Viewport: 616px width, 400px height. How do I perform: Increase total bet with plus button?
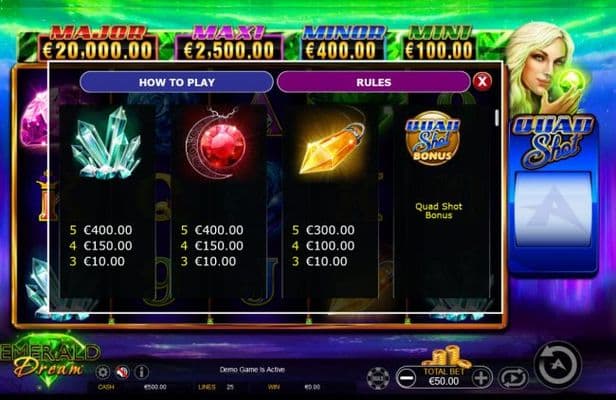click(x=481, y=378)
